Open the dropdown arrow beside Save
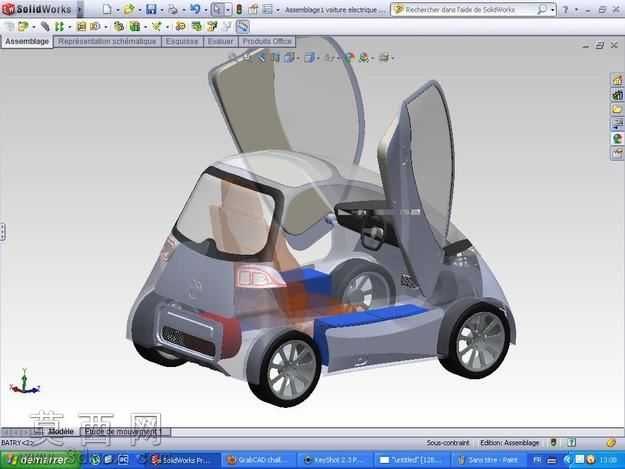The width and height of the screenshot is (625, 469). tap(161, 10)
